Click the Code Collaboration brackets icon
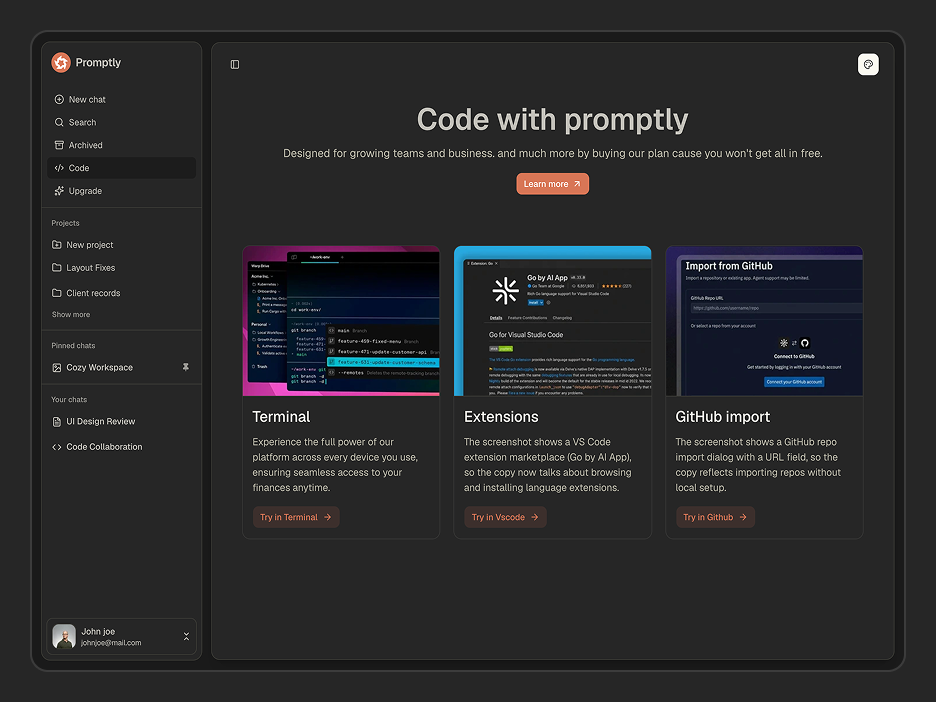The height and width of the screenshot is (702, 936). 57,447
